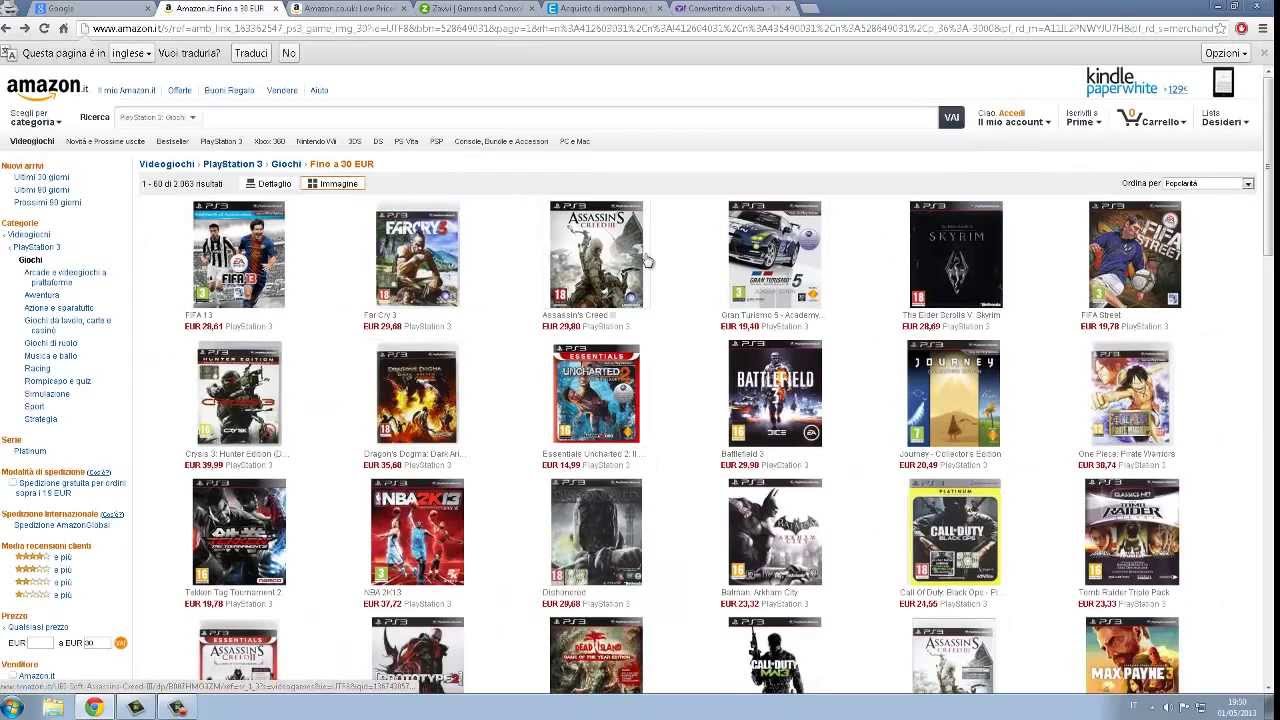Click the Amazon.it logo
Screen dimensions: 1280x720
coord(47,89)
